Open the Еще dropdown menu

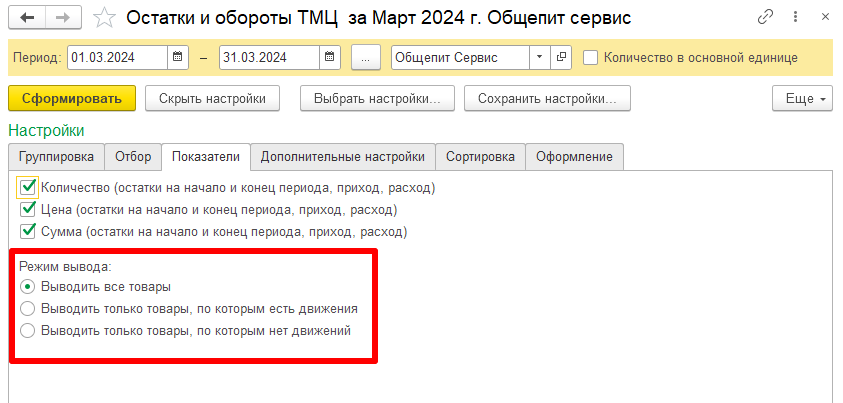coord(802,99)
